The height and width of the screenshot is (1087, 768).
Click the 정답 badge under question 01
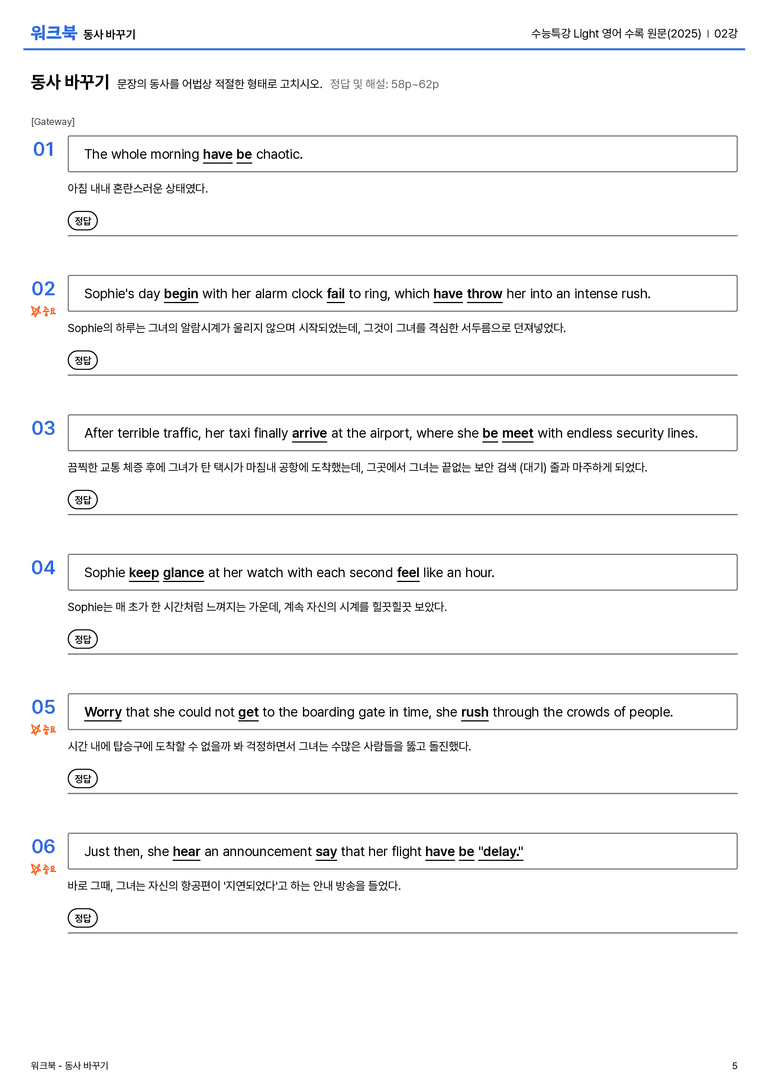click(82, 220)
